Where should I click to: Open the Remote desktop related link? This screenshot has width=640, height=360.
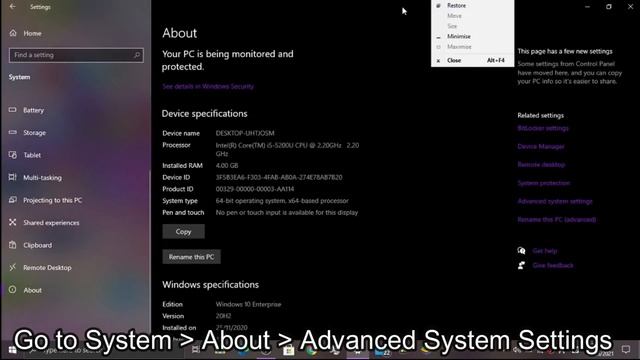541,164
